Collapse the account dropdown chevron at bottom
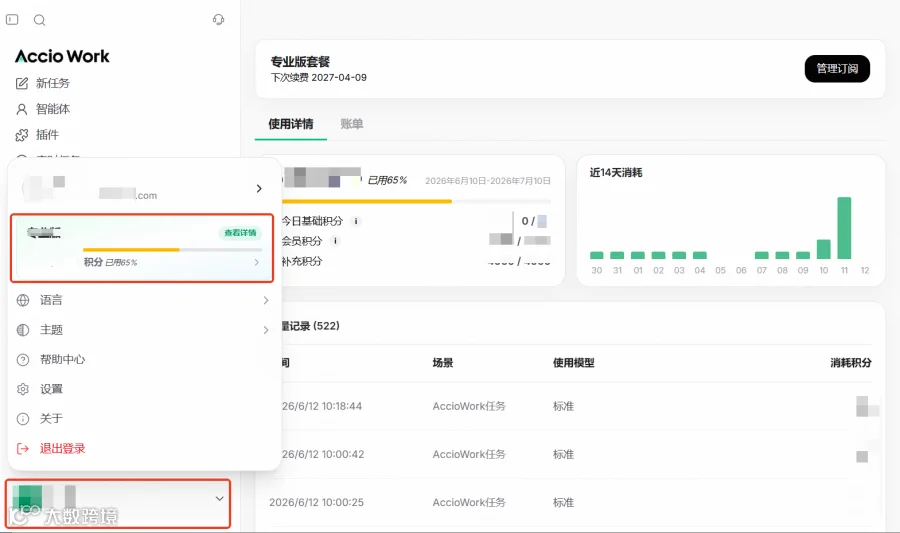The image size is (900, 533). click(219, 499)
